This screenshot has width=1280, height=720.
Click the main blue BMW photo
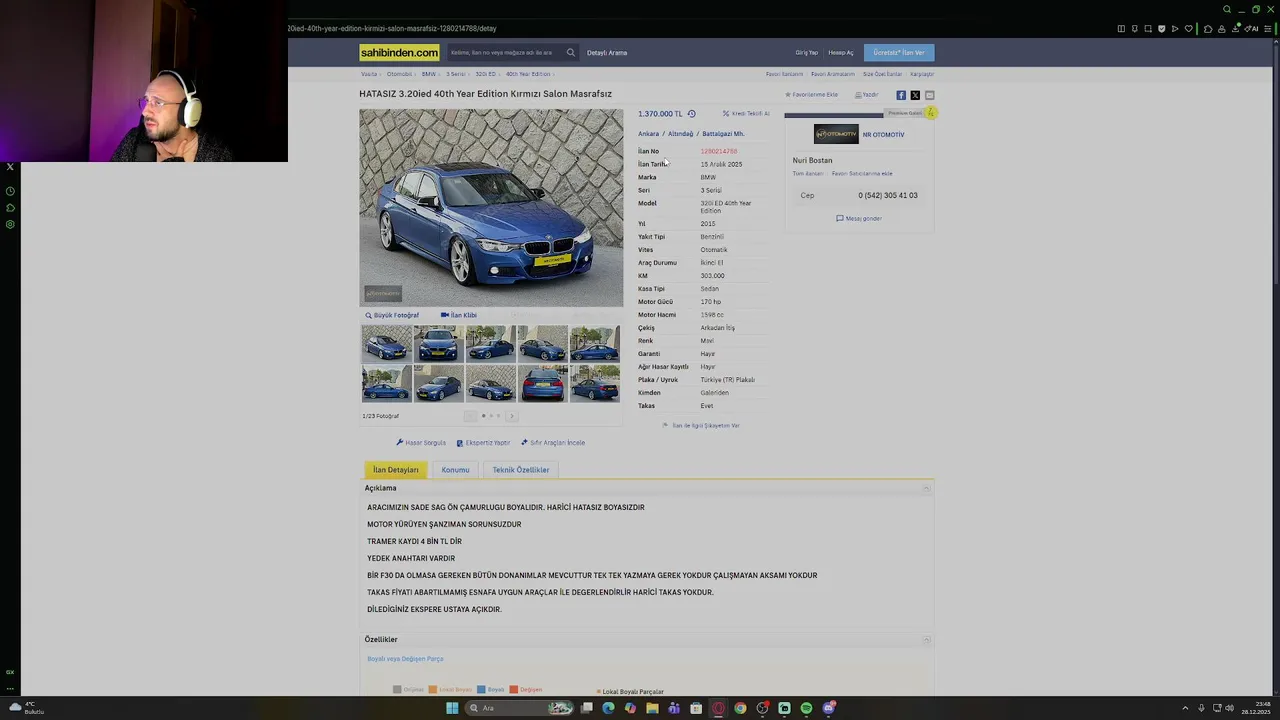point(491,207)
